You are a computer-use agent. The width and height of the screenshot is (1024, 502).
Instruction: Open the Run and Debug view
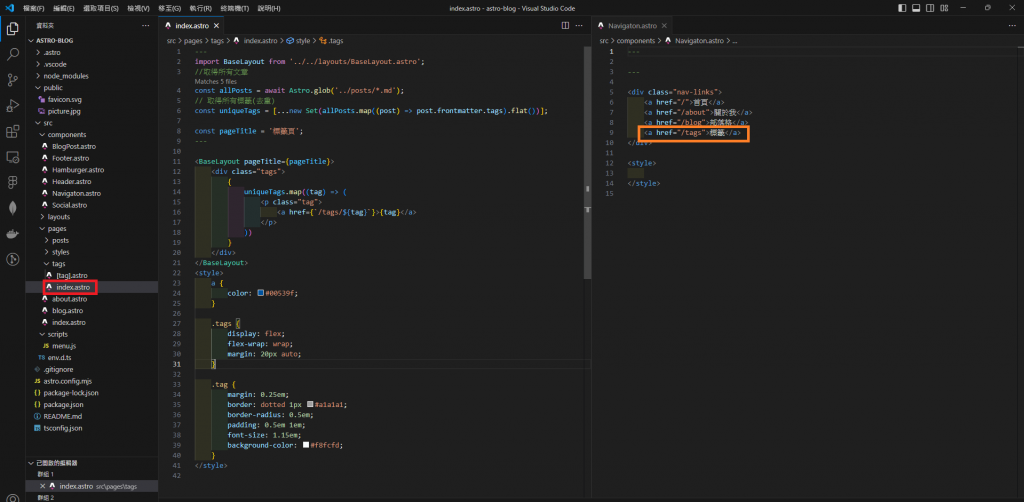pyautogui.click(x=12, y=106)
